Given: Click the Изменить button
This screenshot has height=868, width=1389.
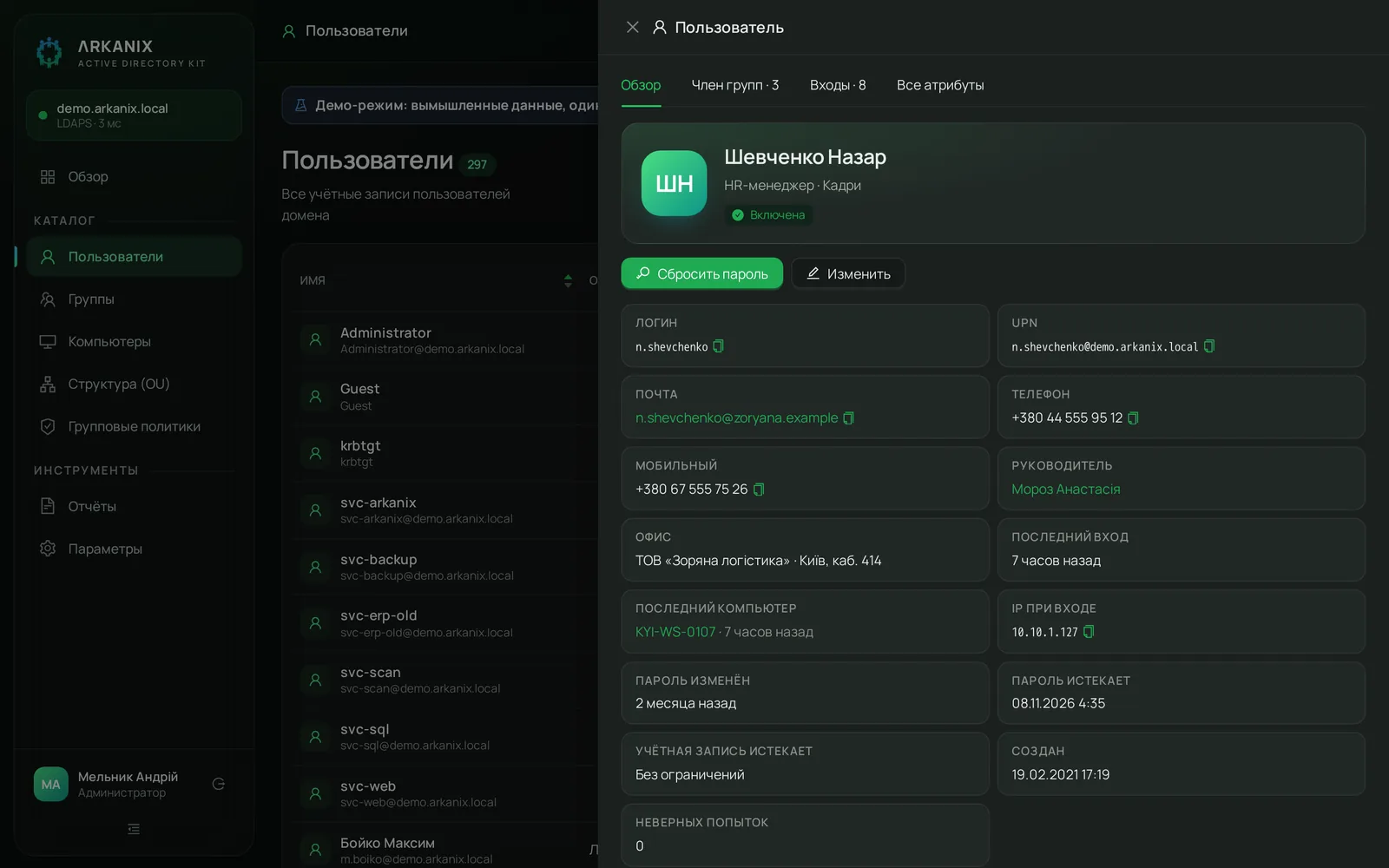Looking at the screenshot, I should click(848, 273).
